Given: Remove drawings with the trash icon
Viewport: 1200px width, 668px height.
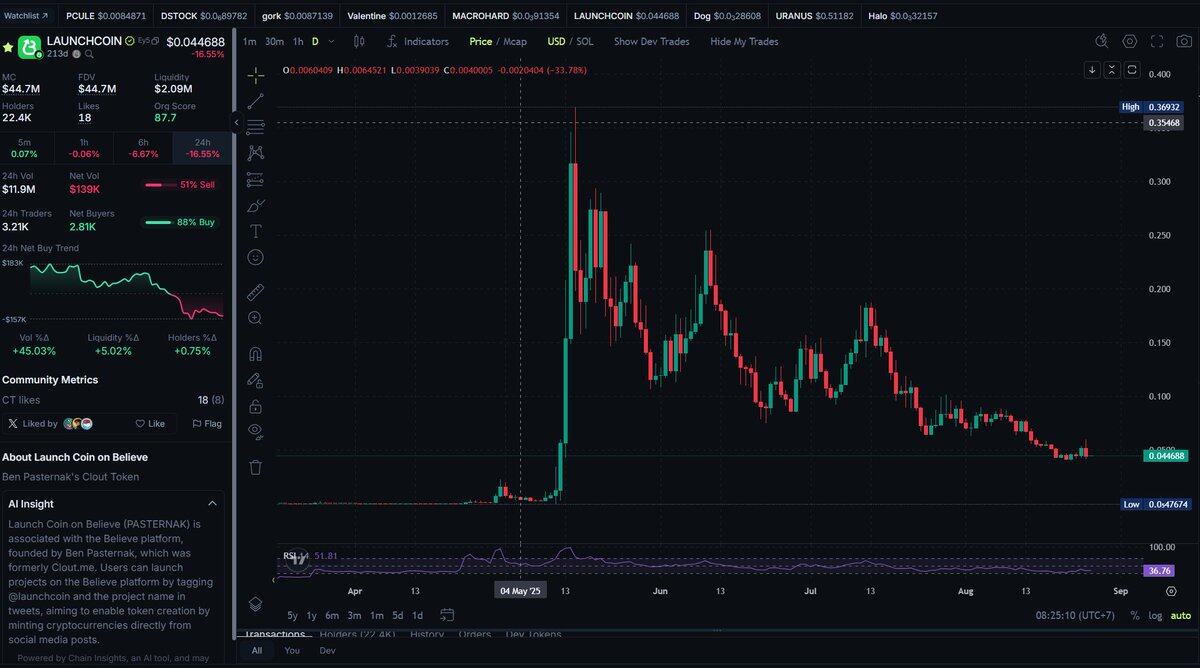Looking at the screenshot, I should point(255,467).
